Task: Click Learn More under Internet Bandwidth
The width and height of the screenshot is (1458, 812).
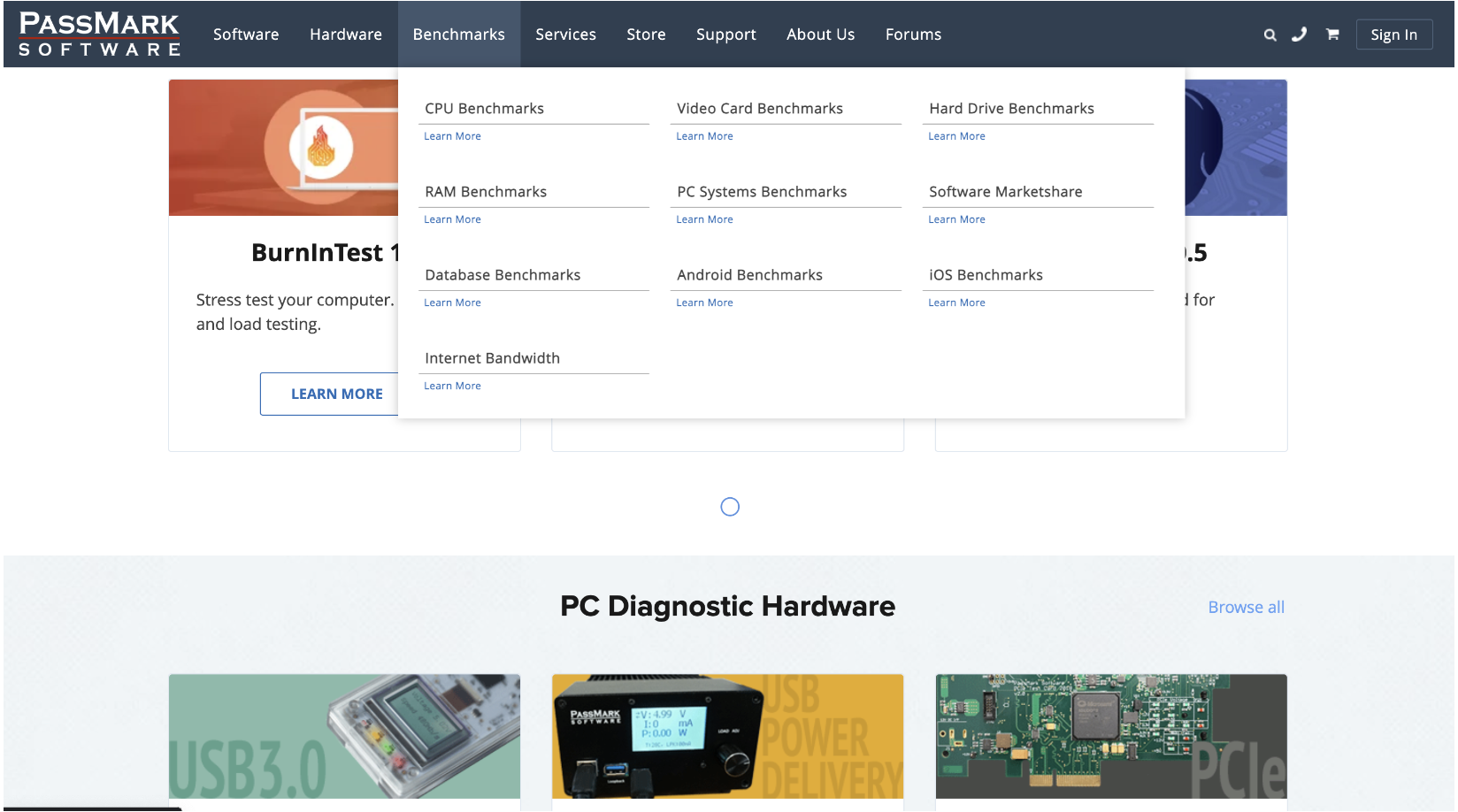Action: (x=452, y=386)
